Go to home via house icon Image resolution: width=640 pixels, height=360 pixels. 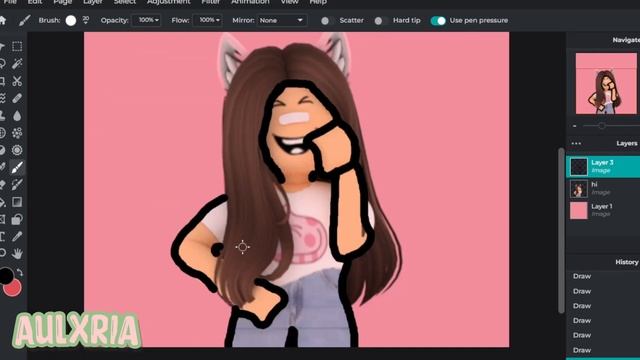pyautogui.click(x=2, y=20)
